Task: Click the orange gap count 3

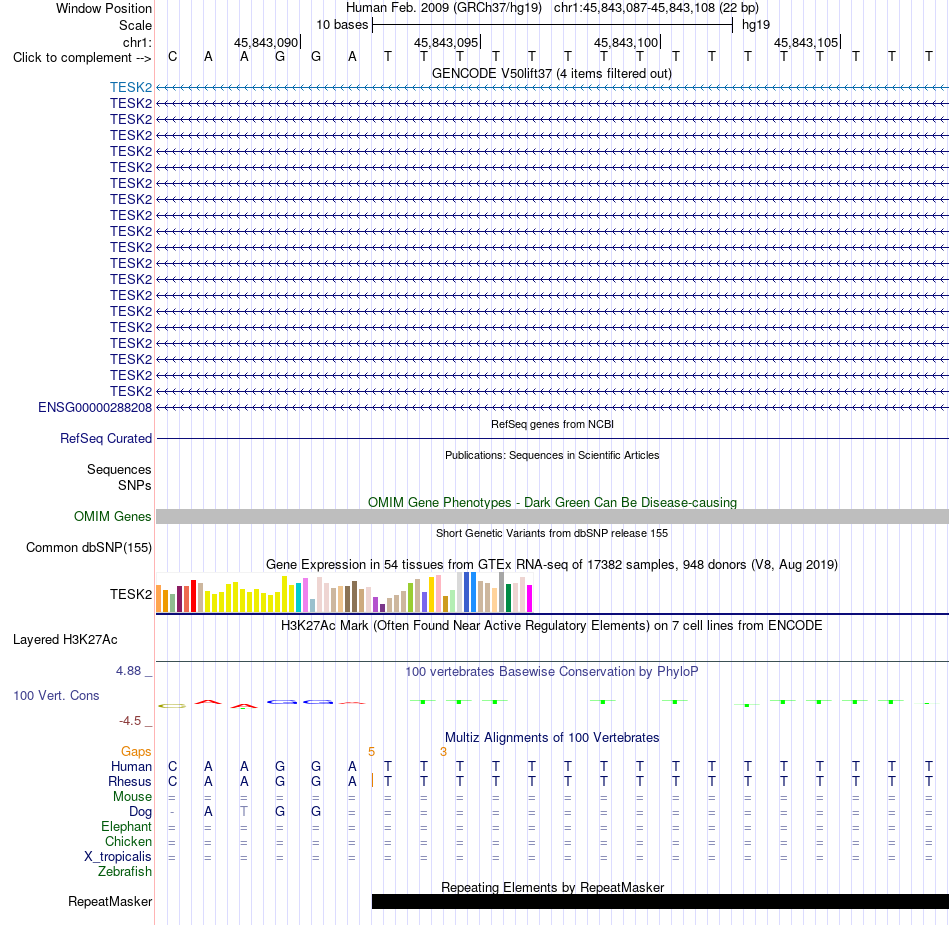Action: coord(443,752)
